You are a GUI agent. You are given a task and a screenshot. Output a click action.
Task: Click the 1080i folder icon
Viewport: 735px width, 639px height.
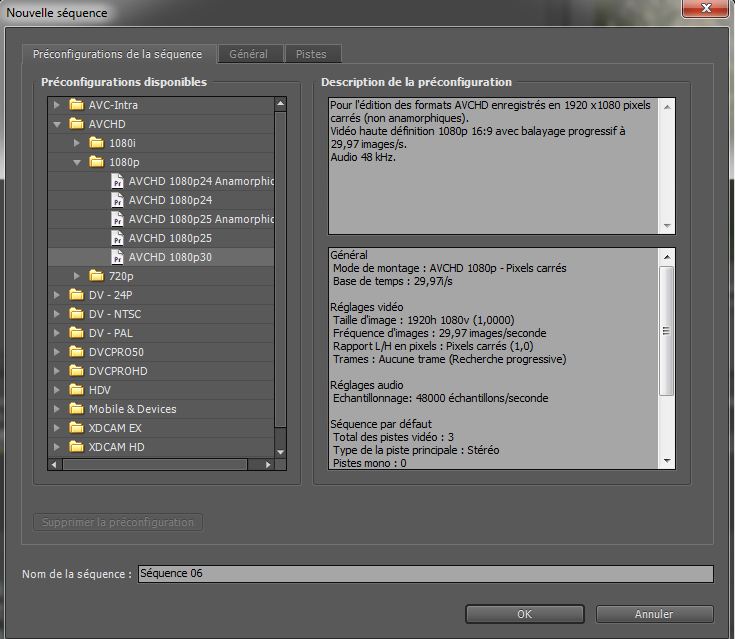point(96,143)
